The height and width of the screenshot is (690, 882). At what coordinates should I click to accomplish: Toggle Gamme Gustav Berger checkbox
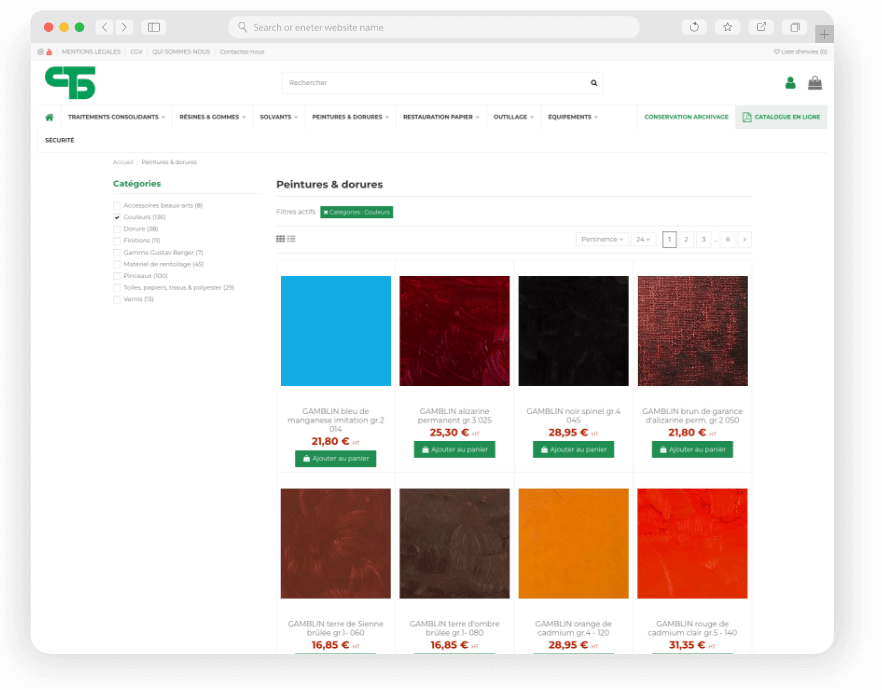pyautogui.click(x=117, y=252)
